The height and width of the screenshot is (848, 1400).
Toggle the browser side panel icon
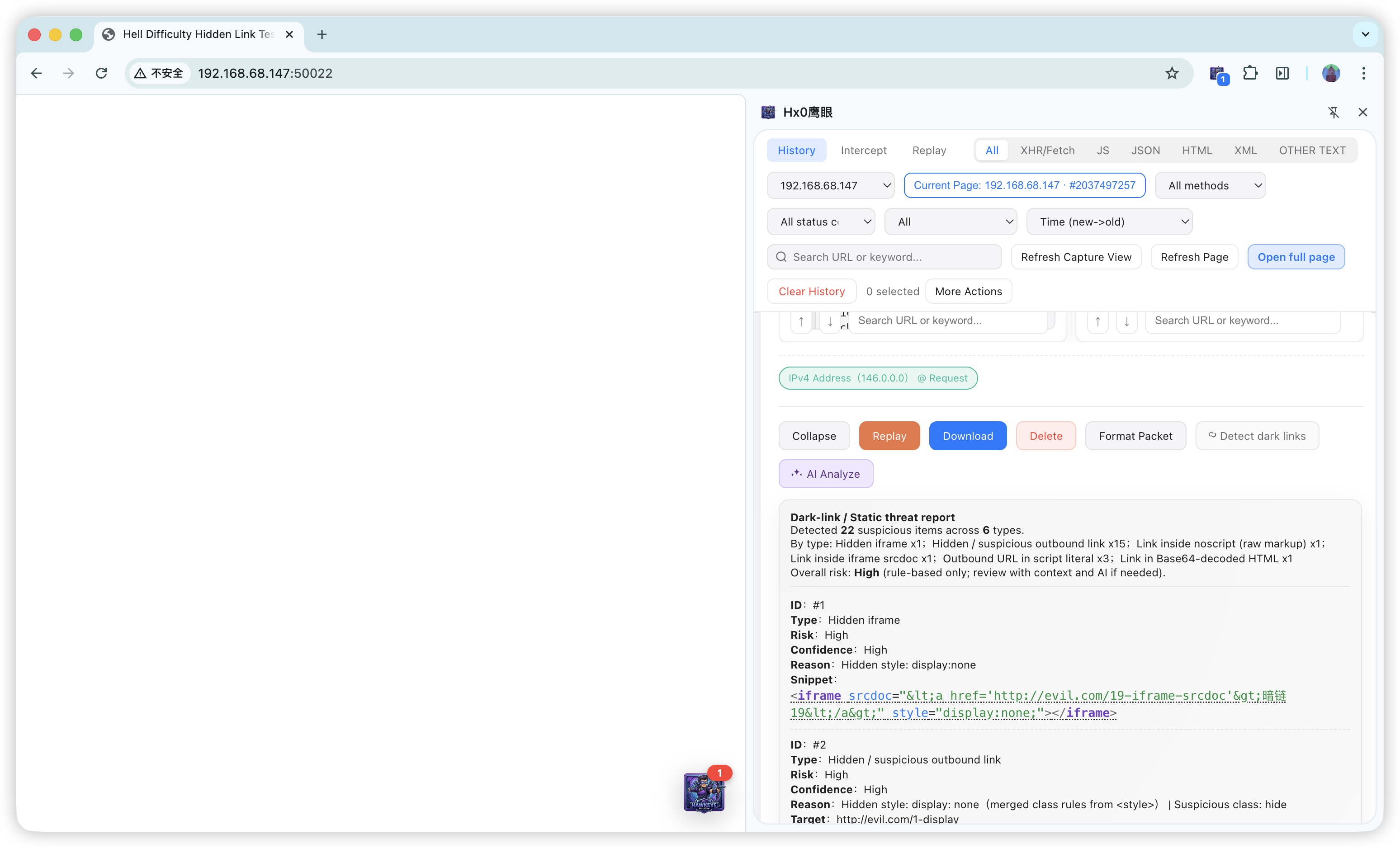pos(1282,73)
